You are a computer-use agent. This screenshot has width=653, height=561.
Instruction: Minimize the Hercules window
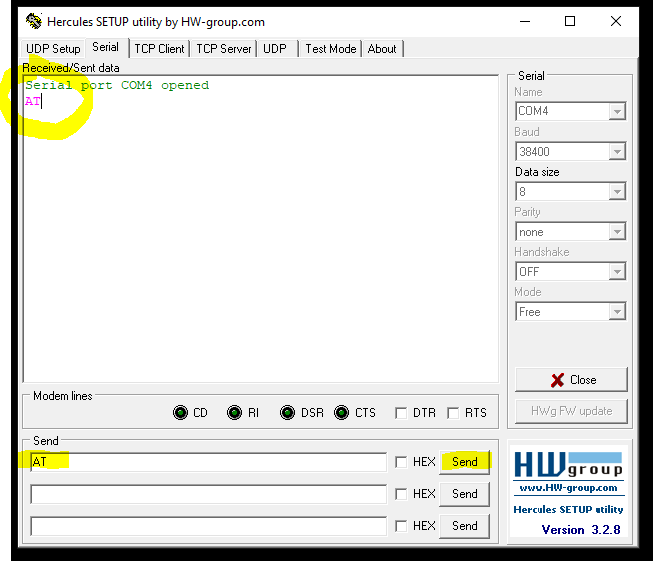(525, 21)
